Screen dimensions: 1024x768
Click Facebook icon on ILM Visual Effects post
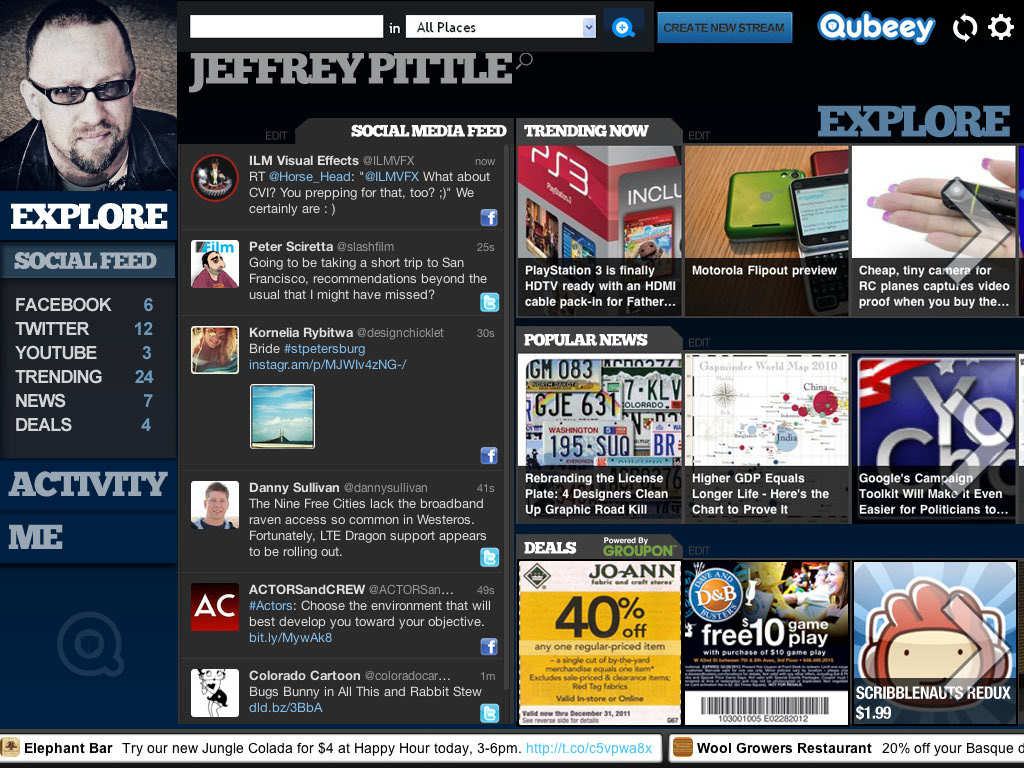point(489,217)
